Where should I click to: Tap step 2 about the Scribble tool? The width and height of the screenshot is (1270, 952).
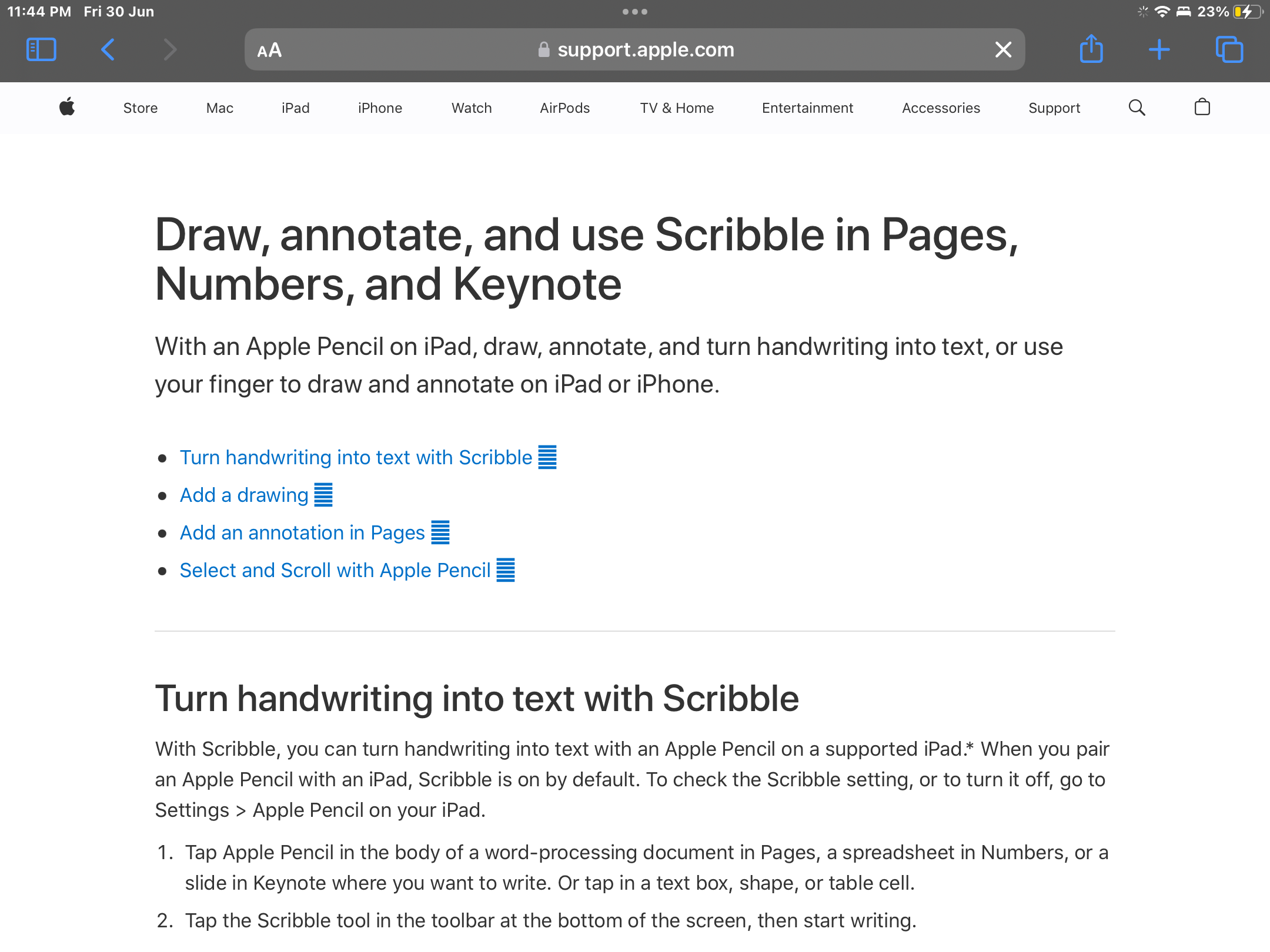pyautogui.click(x=551, y=921)
